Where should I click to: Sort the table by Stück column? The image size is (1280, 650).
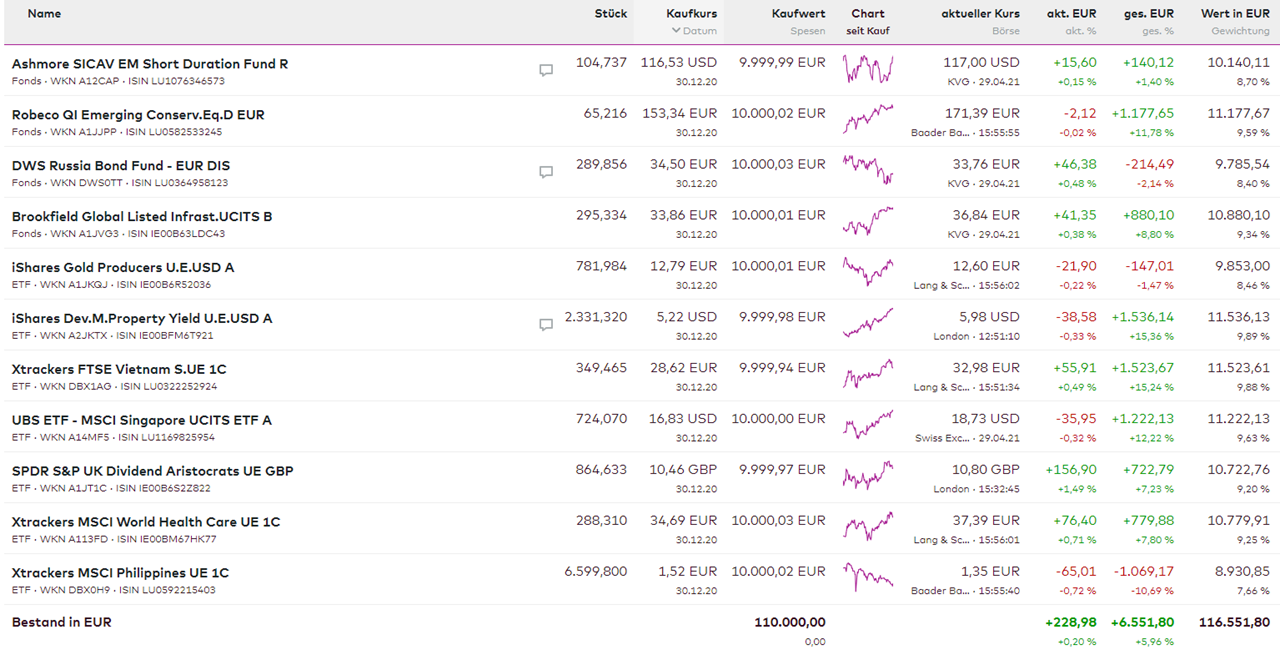610,14
